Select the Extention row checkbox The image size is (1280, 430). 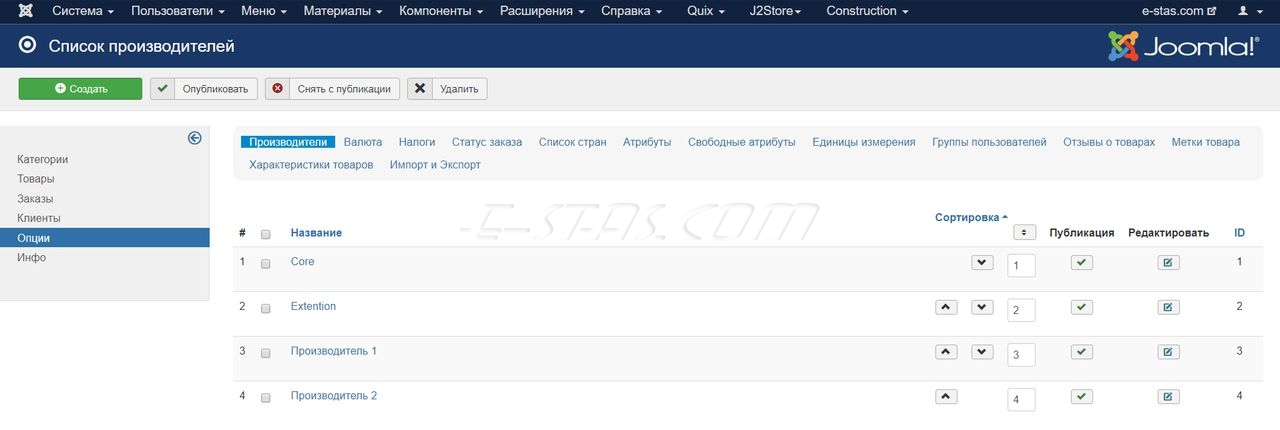pyautogui.click(x=265, y=309)
